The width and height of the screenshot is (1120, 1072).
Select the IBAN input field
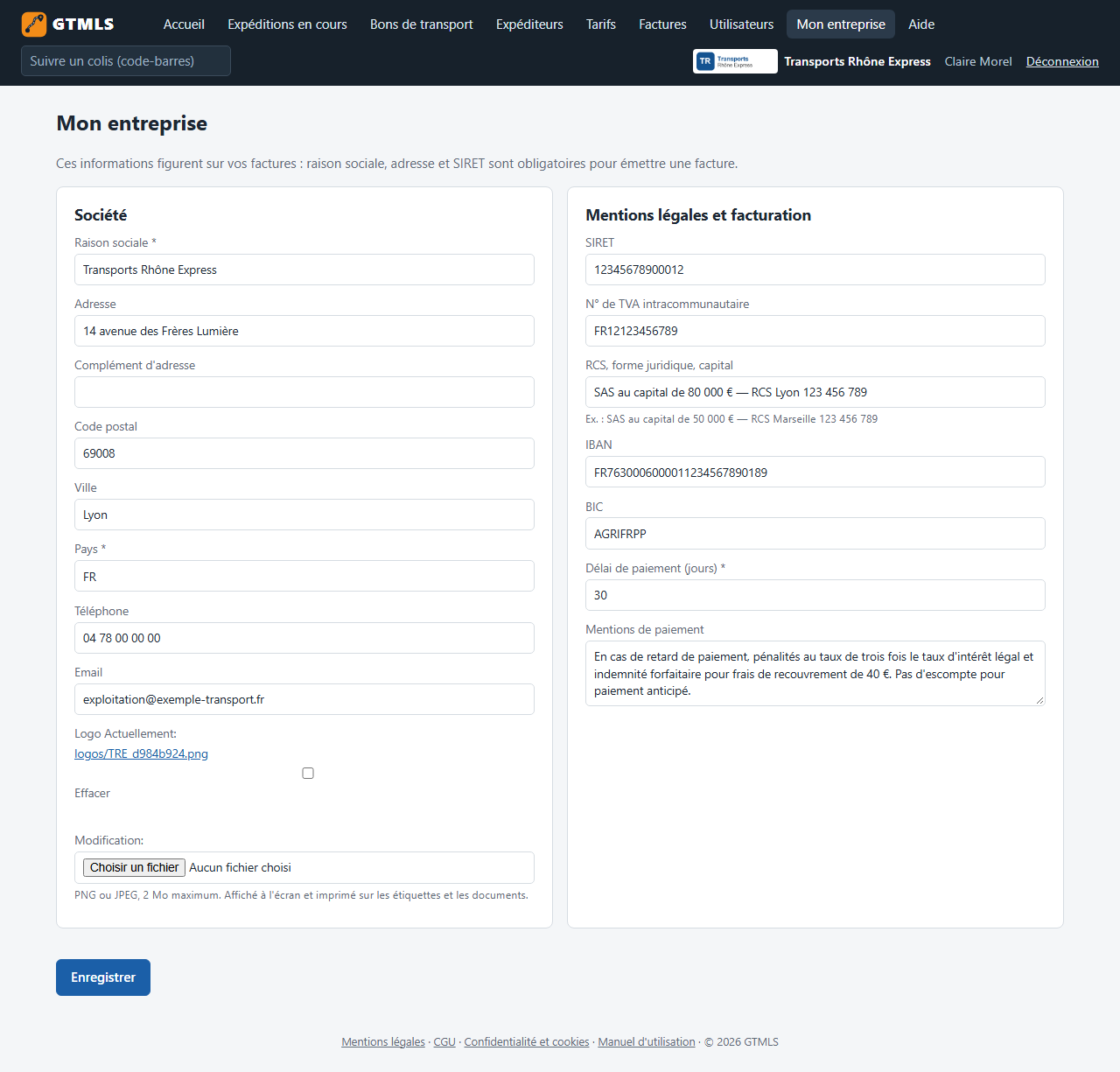tap(815, 472)
